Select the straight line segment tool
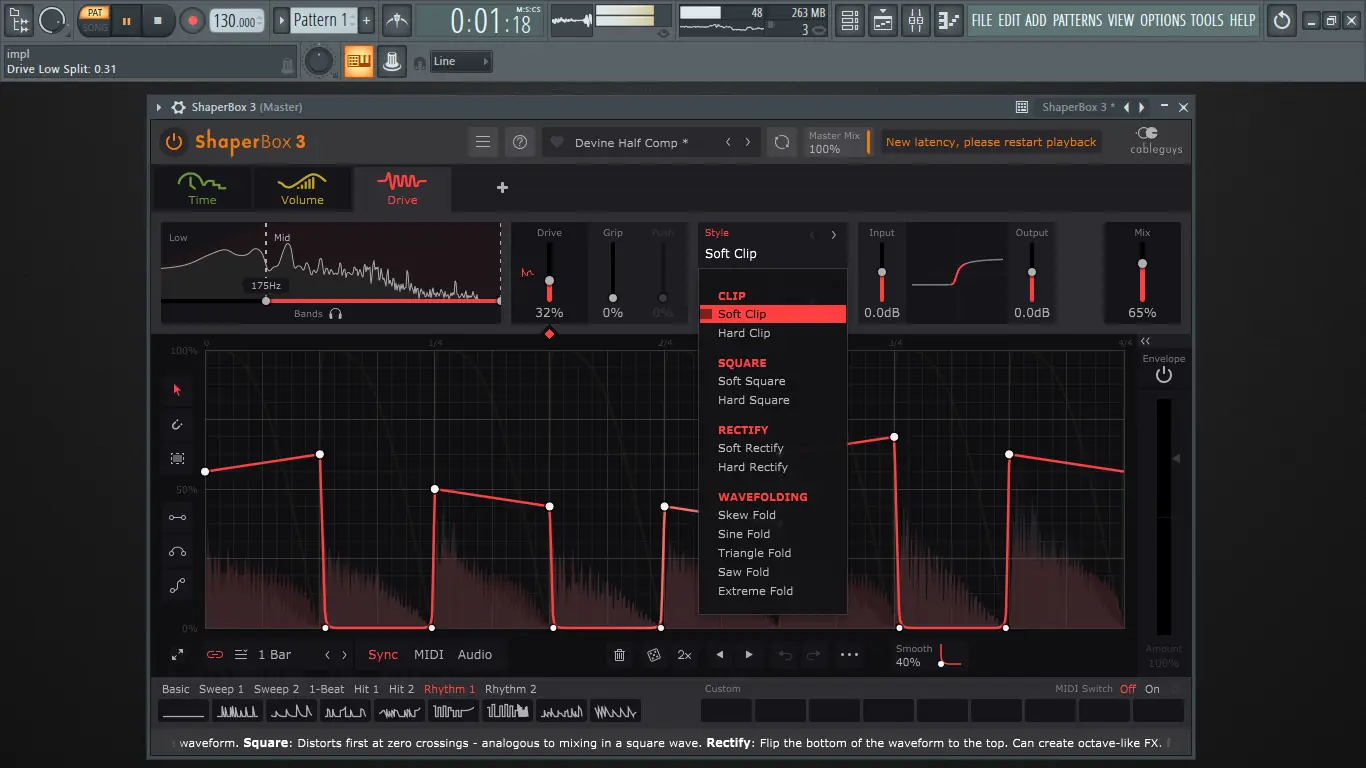 pyautogui.click(x=177, y=517)
